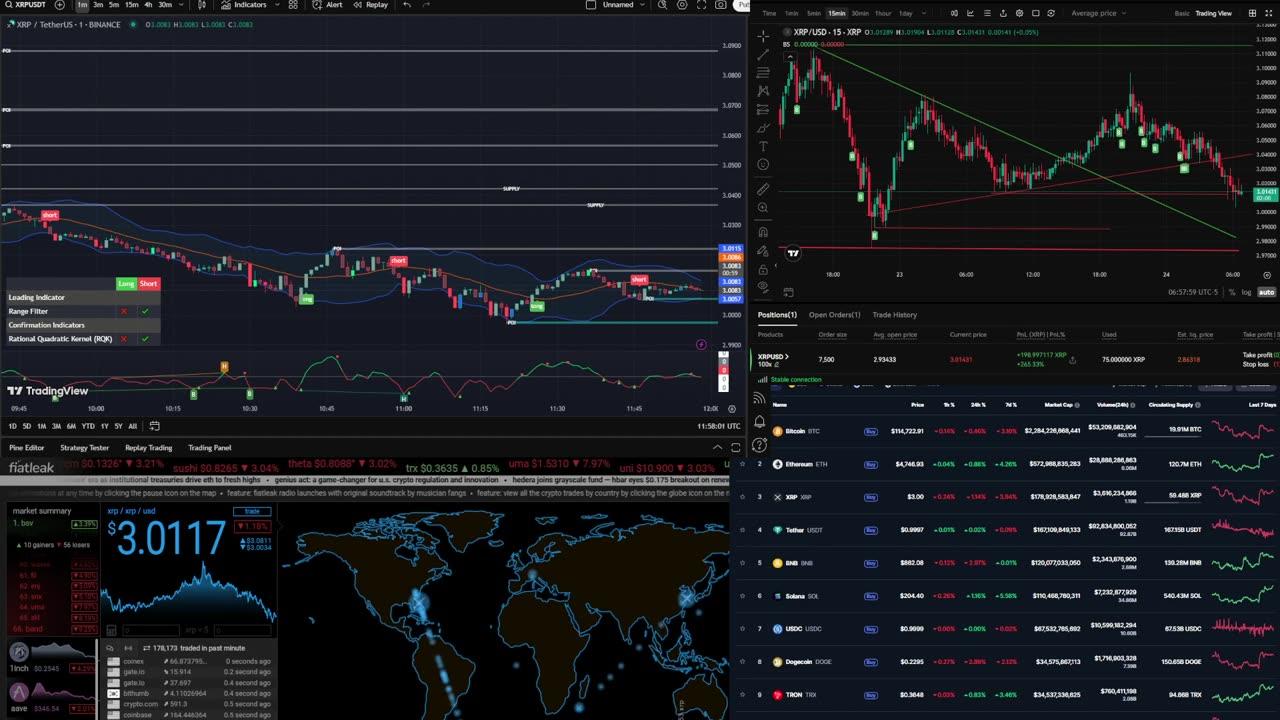Switch to Trading View chart mode
The height and width of the screenshot is (720, 1280).
[x=1214, y=13]
